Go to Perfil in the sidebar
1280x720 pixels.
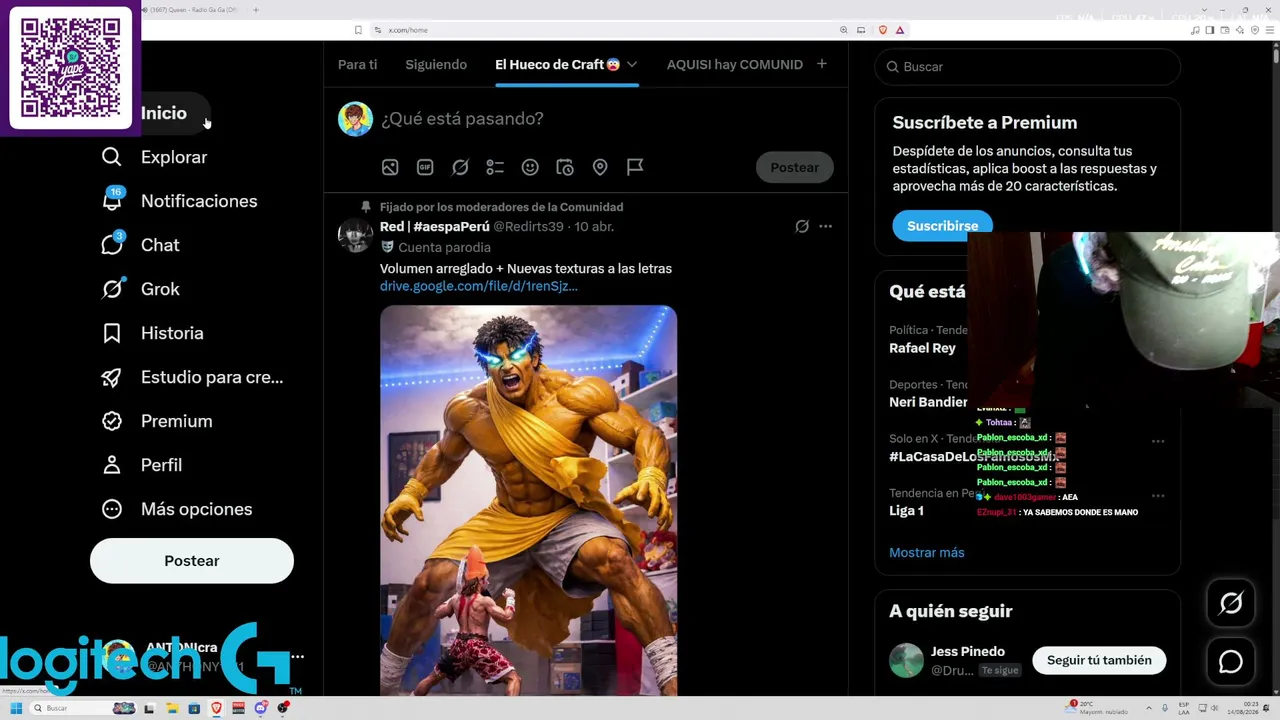click(x=141, y=465)
